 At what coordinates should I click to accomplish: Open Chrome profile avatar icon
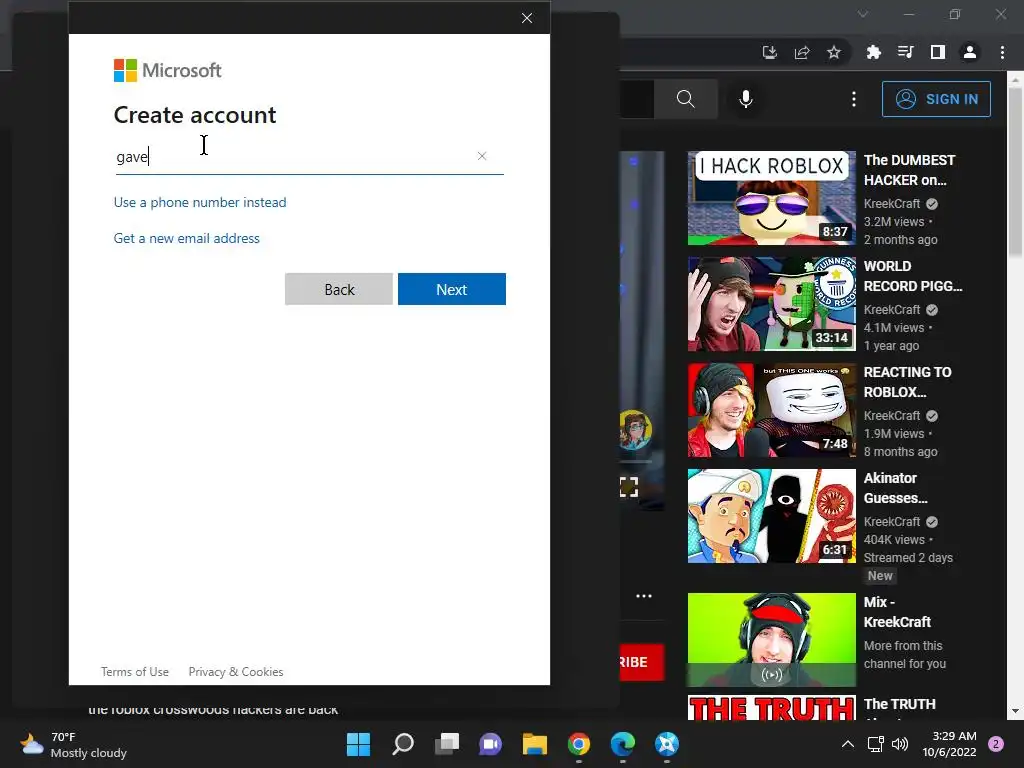[970, 52]
